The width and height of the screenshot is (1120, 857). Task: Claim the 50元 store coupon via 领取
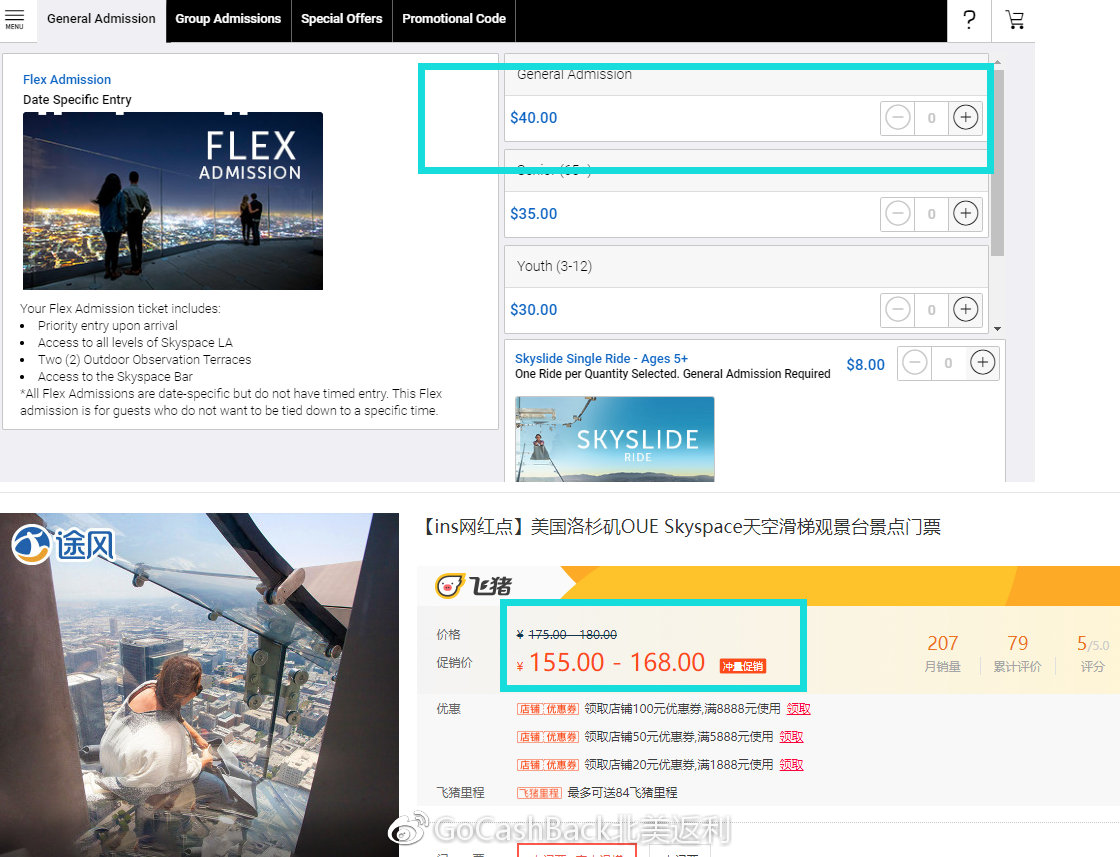[791, 736]
